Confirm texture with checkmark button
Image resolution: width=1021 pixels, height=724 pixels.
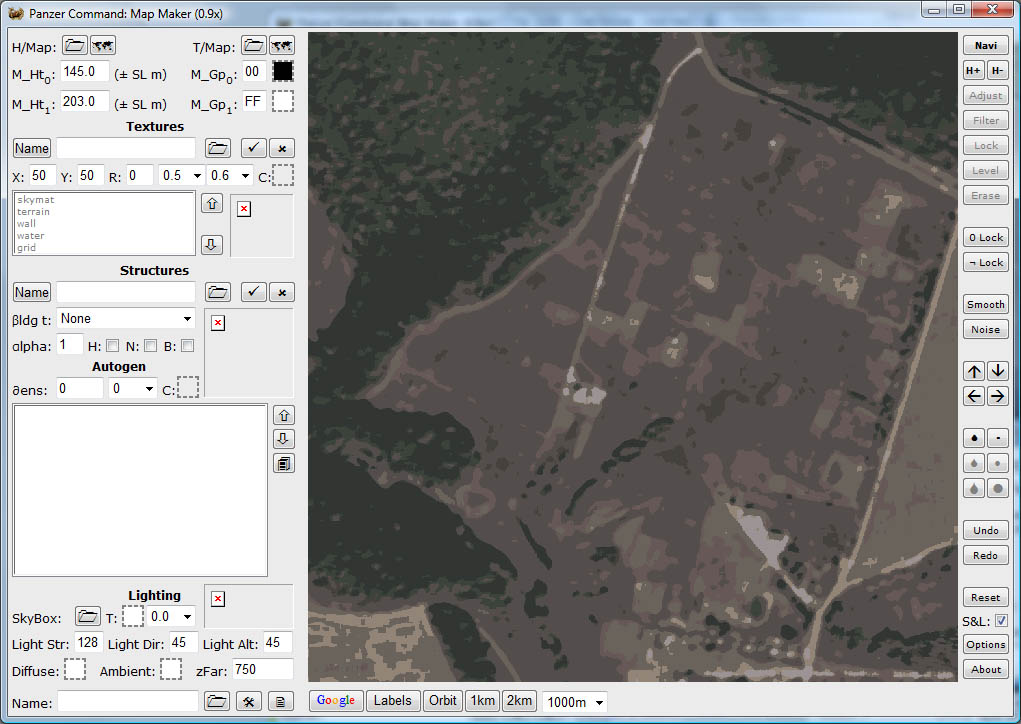[x=253, y=148]
